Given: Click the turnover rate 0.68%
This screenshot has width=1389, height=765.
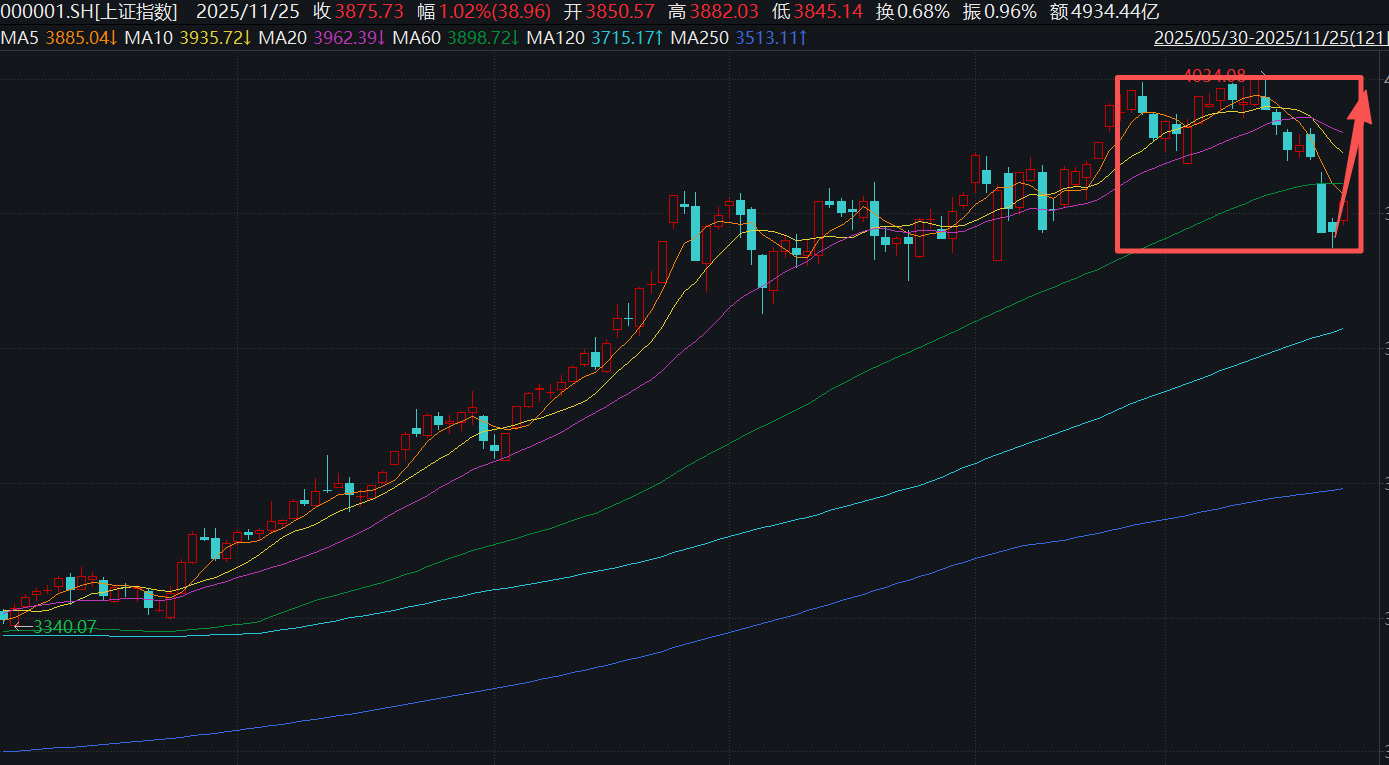Looking at the screenshot, I should (923, 12).
